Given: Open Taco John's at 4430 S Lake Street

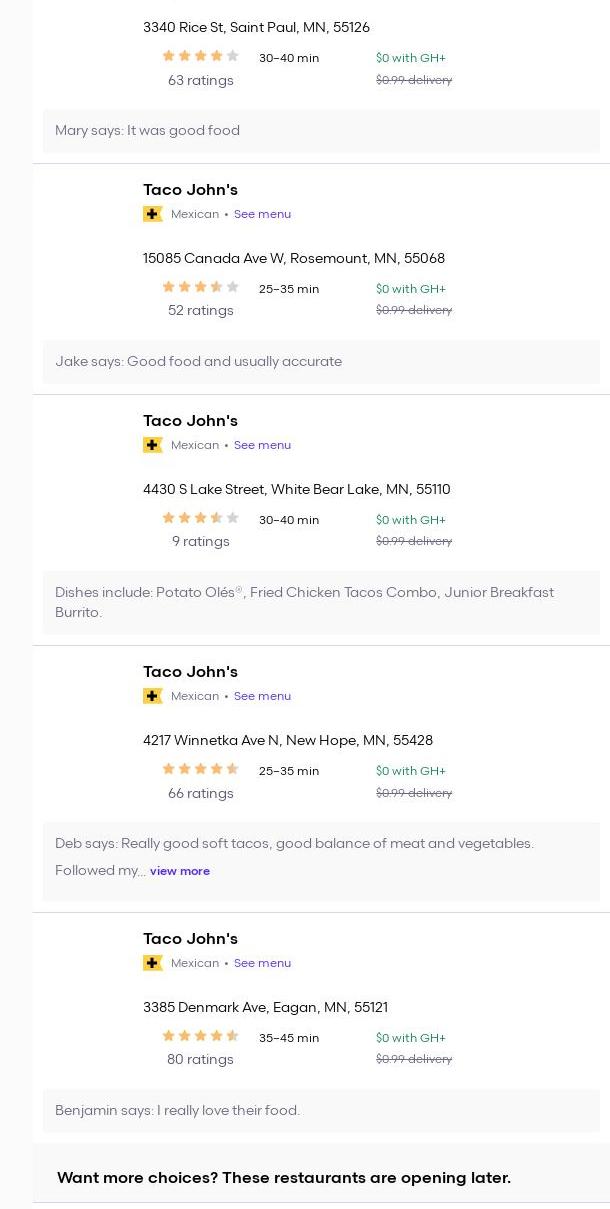Looking at the screenshot, I should [190, 421].
